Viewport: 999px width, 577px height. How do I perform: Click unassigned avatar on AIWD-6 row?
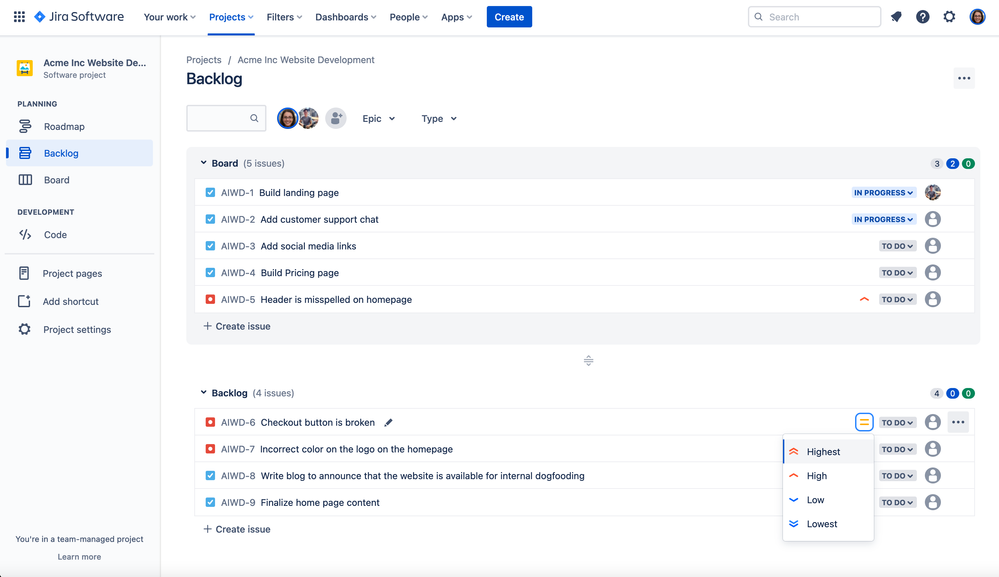coord(933,422)
